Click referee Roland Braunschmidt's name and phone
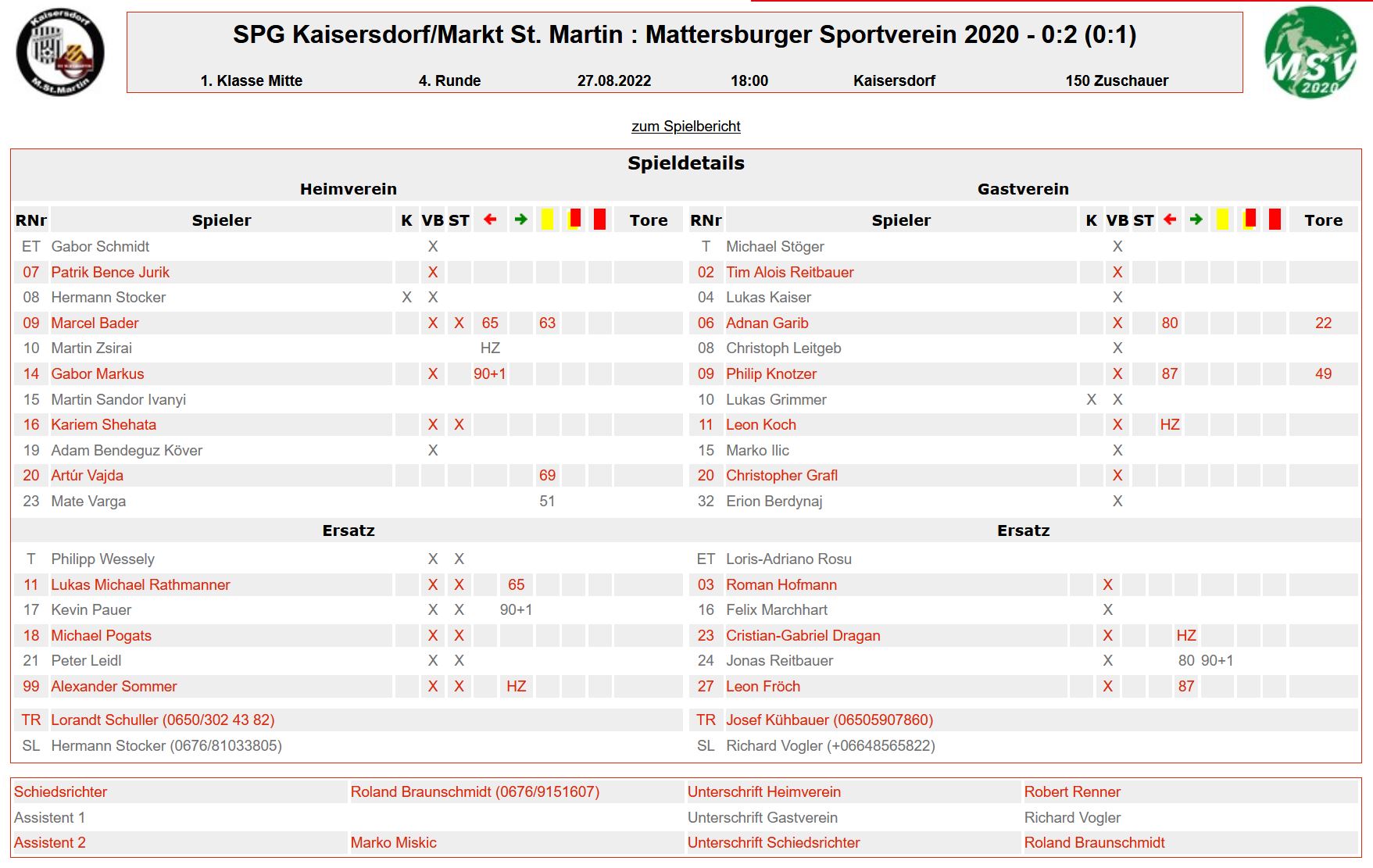The width and height of the screenshot is (1373, 868). point(475,791)
